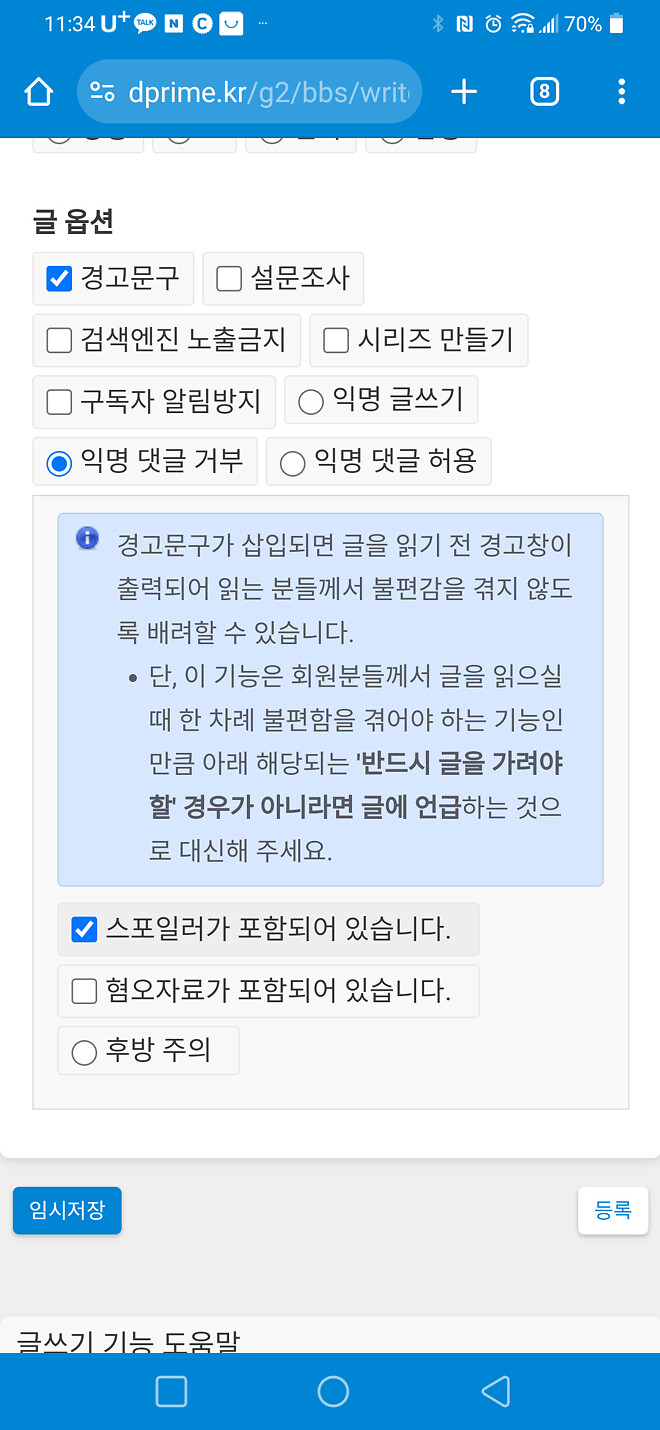Open recent apps with the square navigation button
The image size is (660, 1430).
(171, 1391)
